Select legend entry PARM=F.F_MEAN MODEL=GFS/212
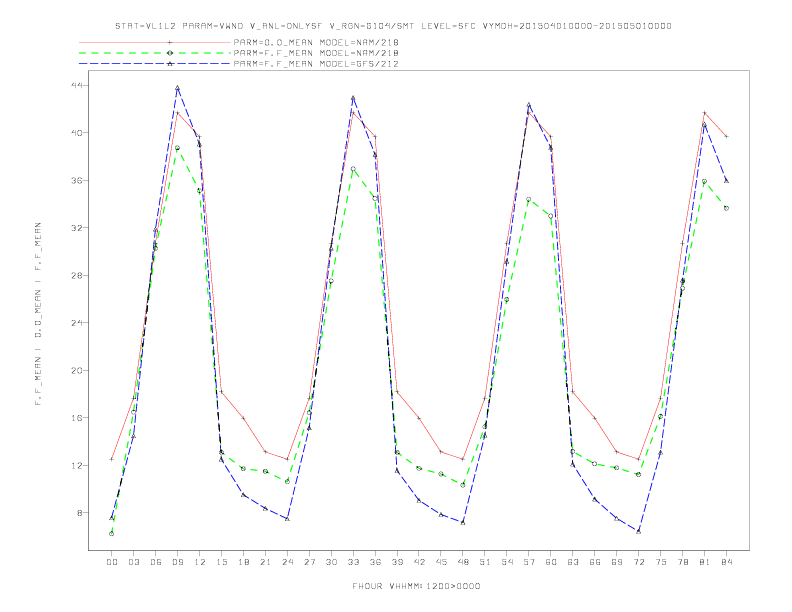The image size is (792, 612). click(x=316, y=64)
